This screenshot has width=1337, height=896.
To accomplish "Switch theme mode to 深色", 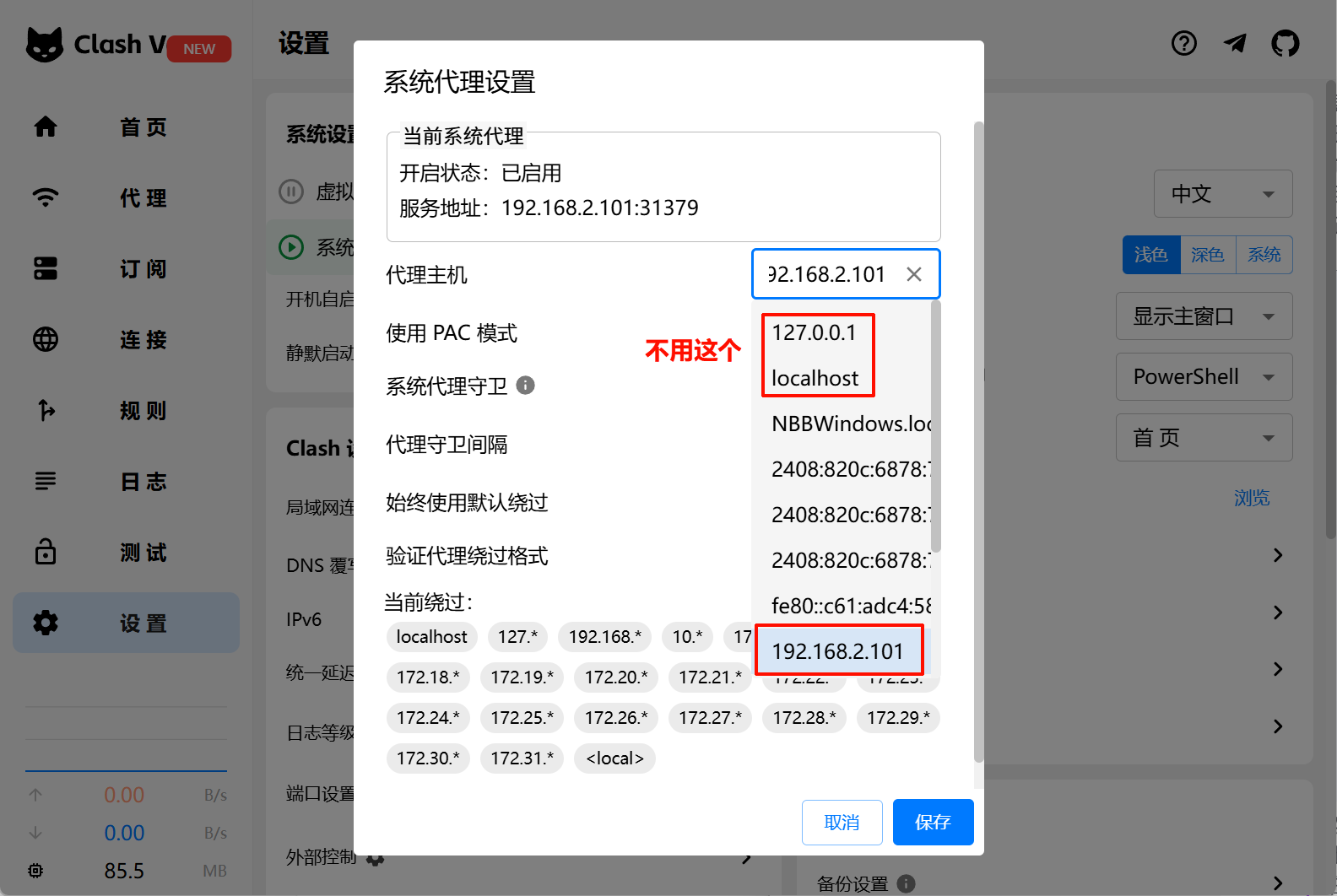I will coord(1207,255).
